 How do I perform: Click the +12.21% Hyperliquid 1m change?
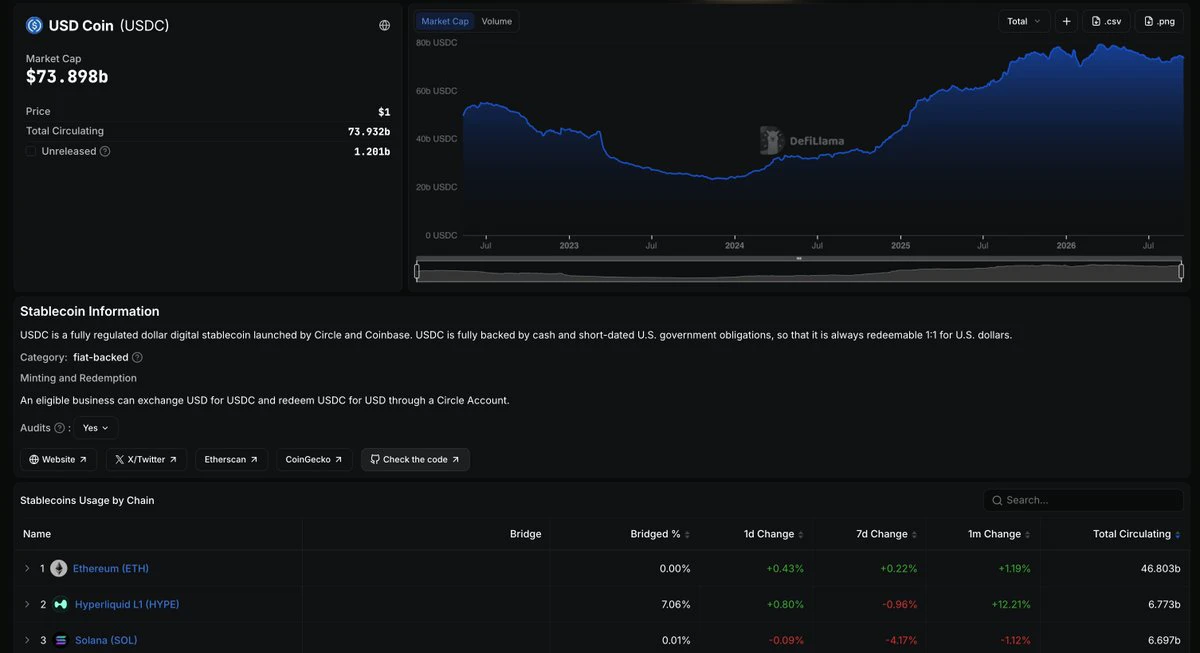pos(1011,604)
